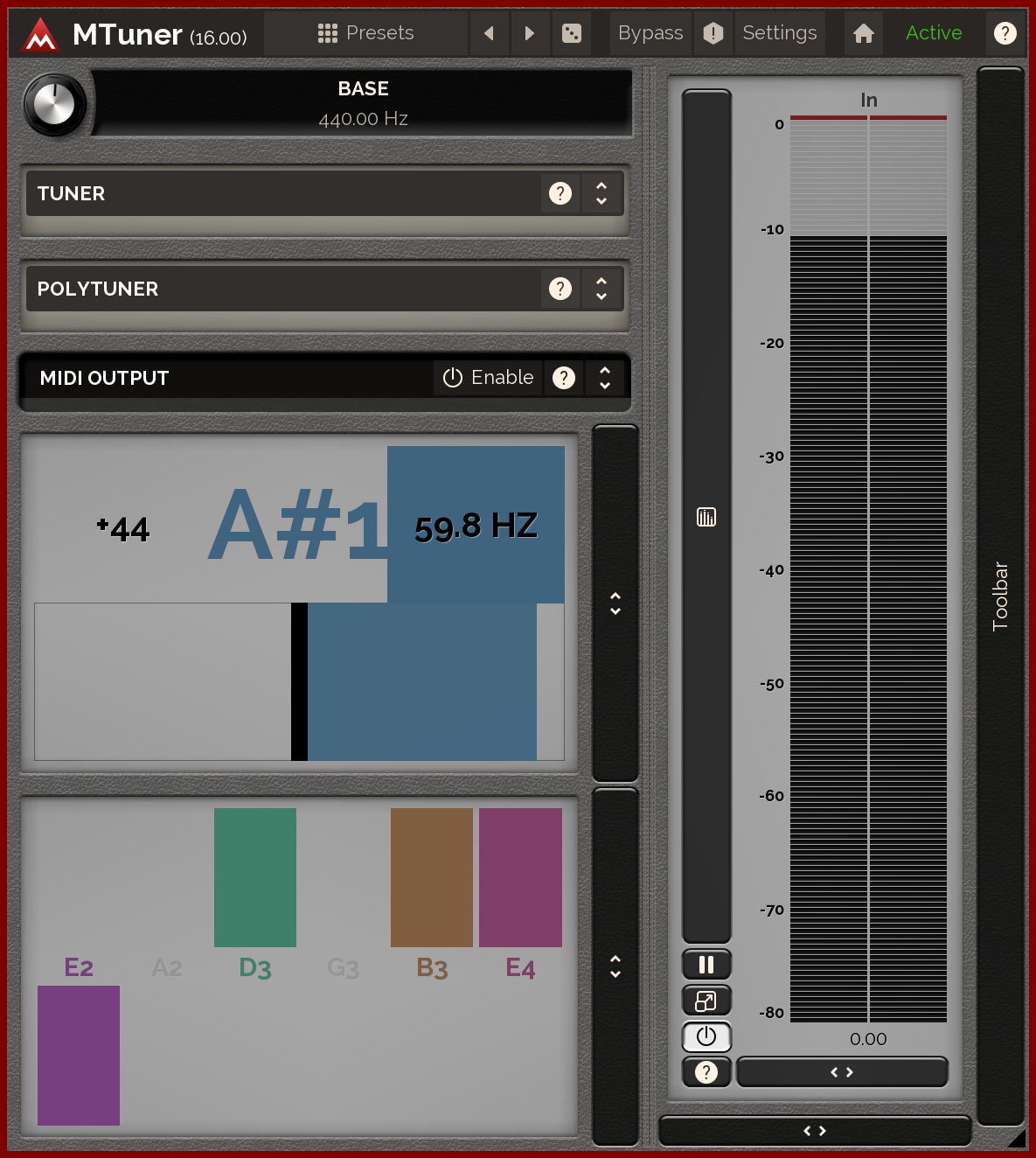The image size is (1036, 1158).
Task: Click the G3 string label
Action: (x=344, y=968)
